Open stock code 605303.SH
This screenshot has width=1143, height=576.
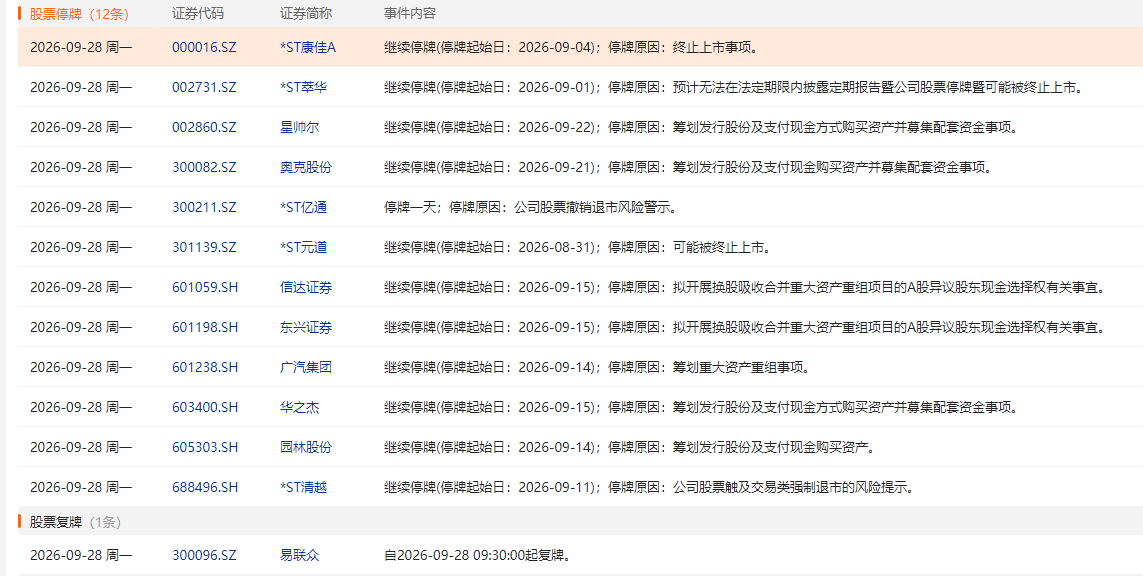tap(205, 447)
